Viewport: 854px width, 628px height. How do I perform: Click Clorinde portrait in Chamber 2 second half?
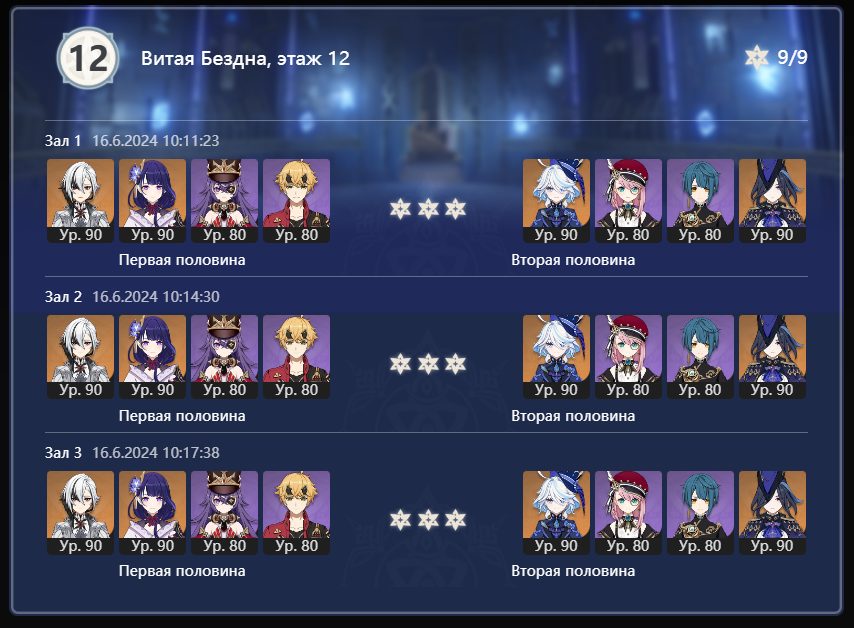pyautogui.click(x=772, y=357)
